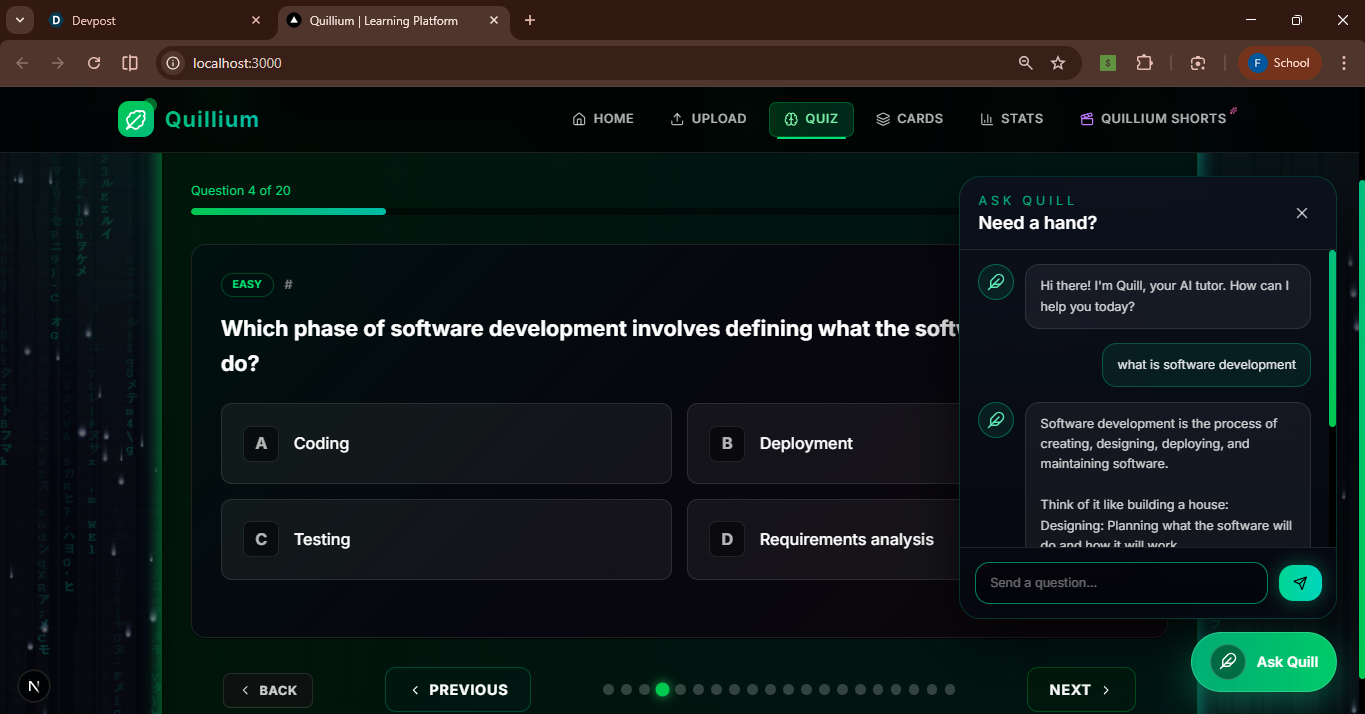The width and height of the screenshot is (1365, 714).
Task: Open the Extensions puzzle icon
Action: (1144, 63)
